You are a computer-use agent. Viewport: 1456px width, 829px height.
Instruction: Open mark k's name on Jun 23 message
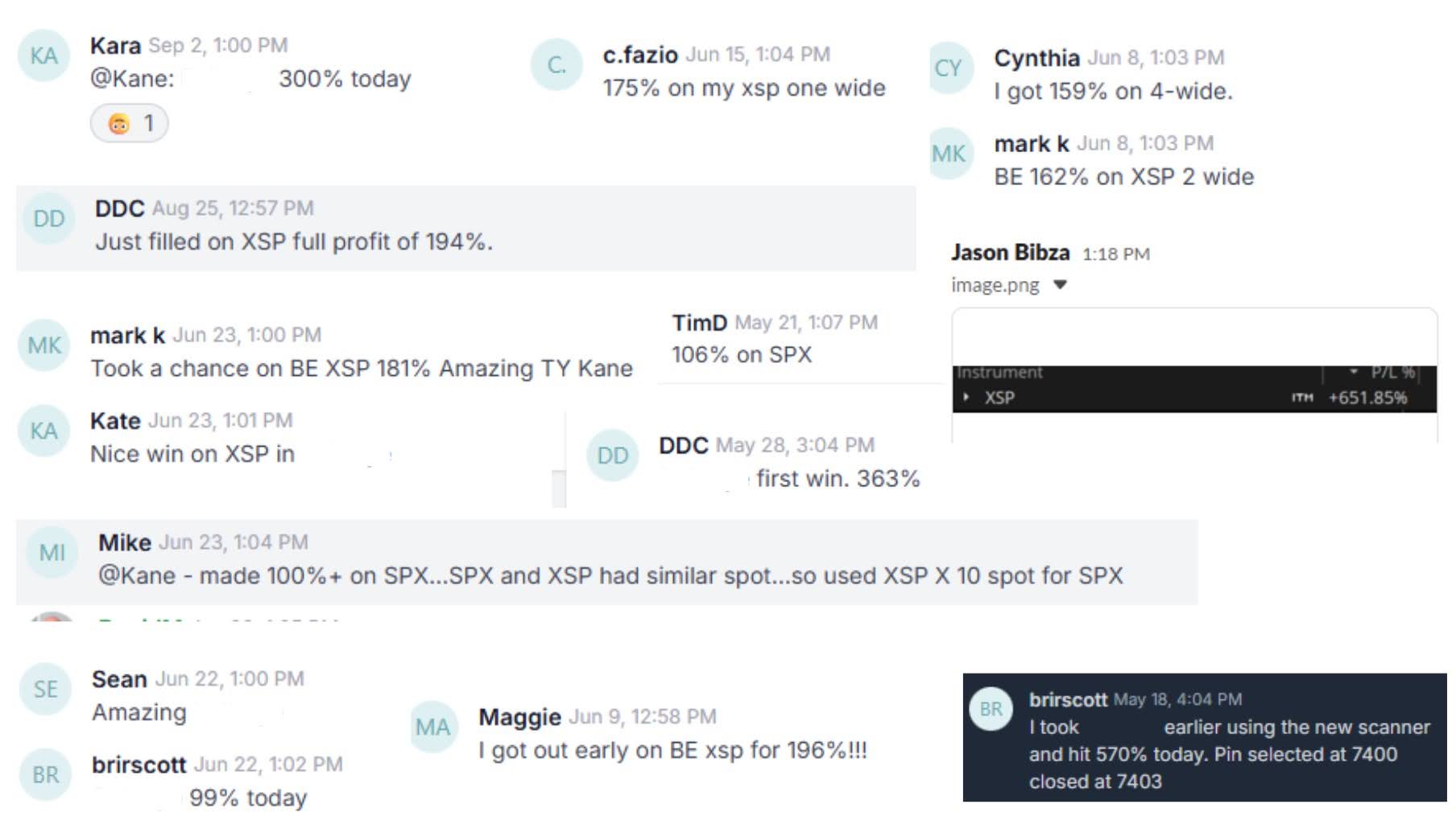point(127,335)
